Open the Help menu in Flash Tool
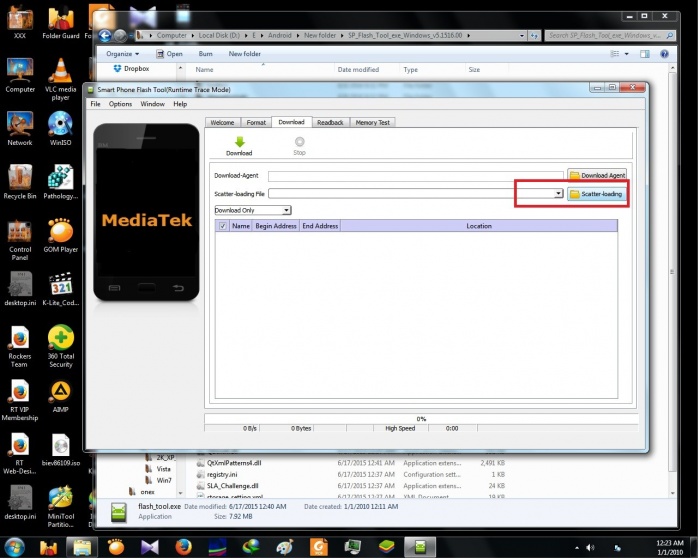The width and height of the screenshot is (700, 559). (180, 104)
